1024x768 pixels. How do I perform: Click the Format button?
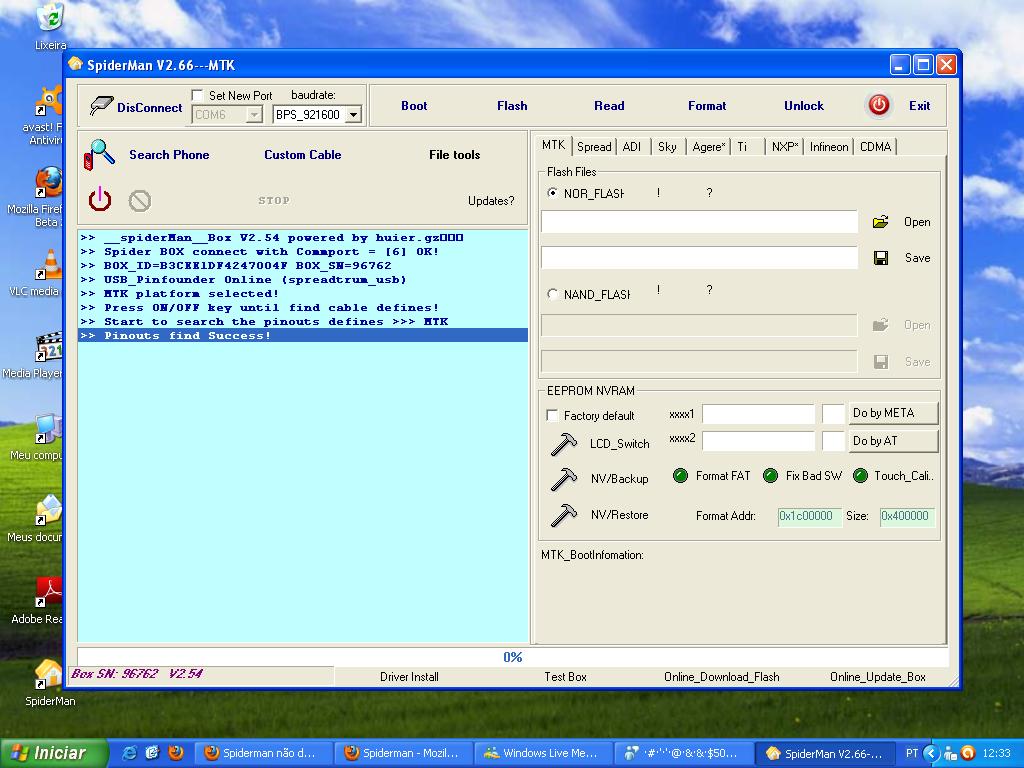coord(707,106)
